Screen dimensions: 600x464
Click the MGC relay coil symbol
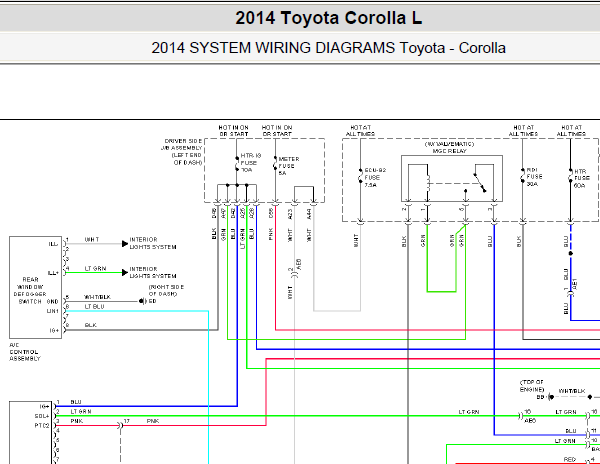tap(428, 183)
